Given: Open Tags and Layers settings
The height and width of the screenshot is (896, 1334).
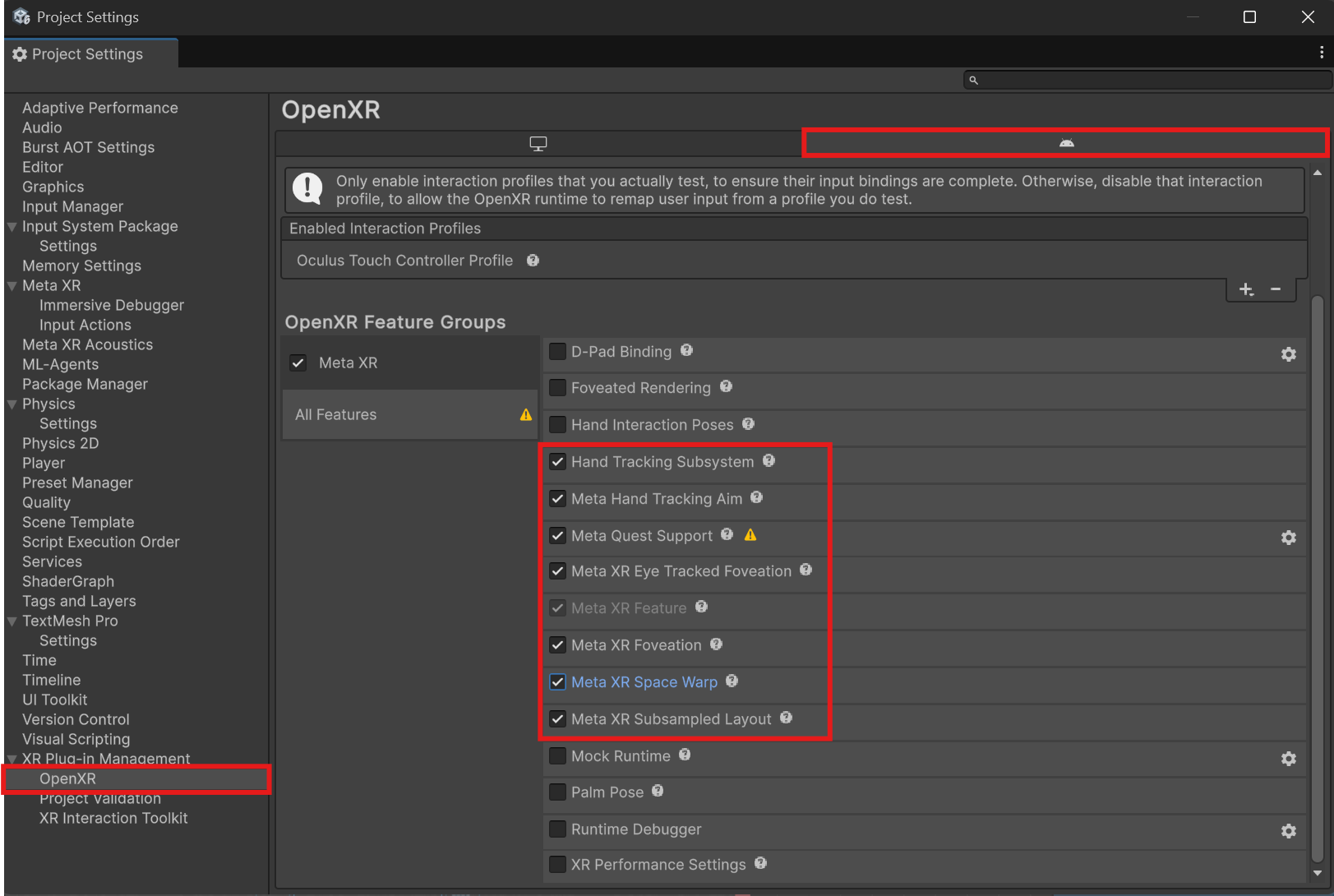Looking at the screenshot, I should coord(79,601).
